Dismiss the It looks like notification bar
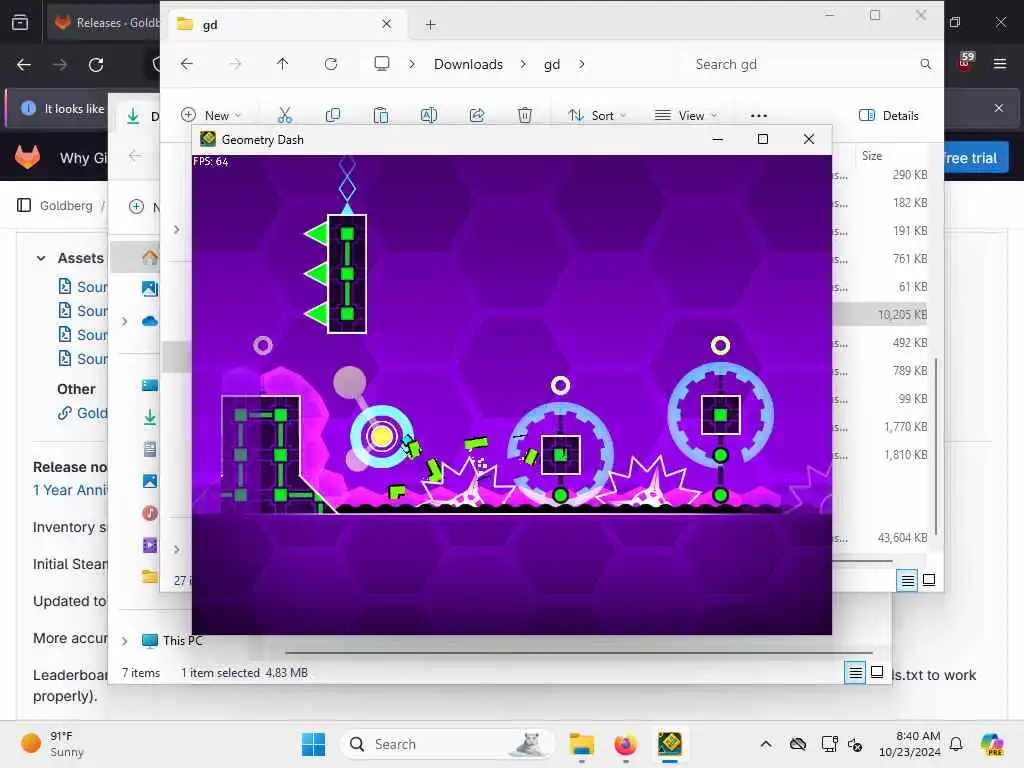The height and width of the screenshot is (768, 1024). [999, 108]
